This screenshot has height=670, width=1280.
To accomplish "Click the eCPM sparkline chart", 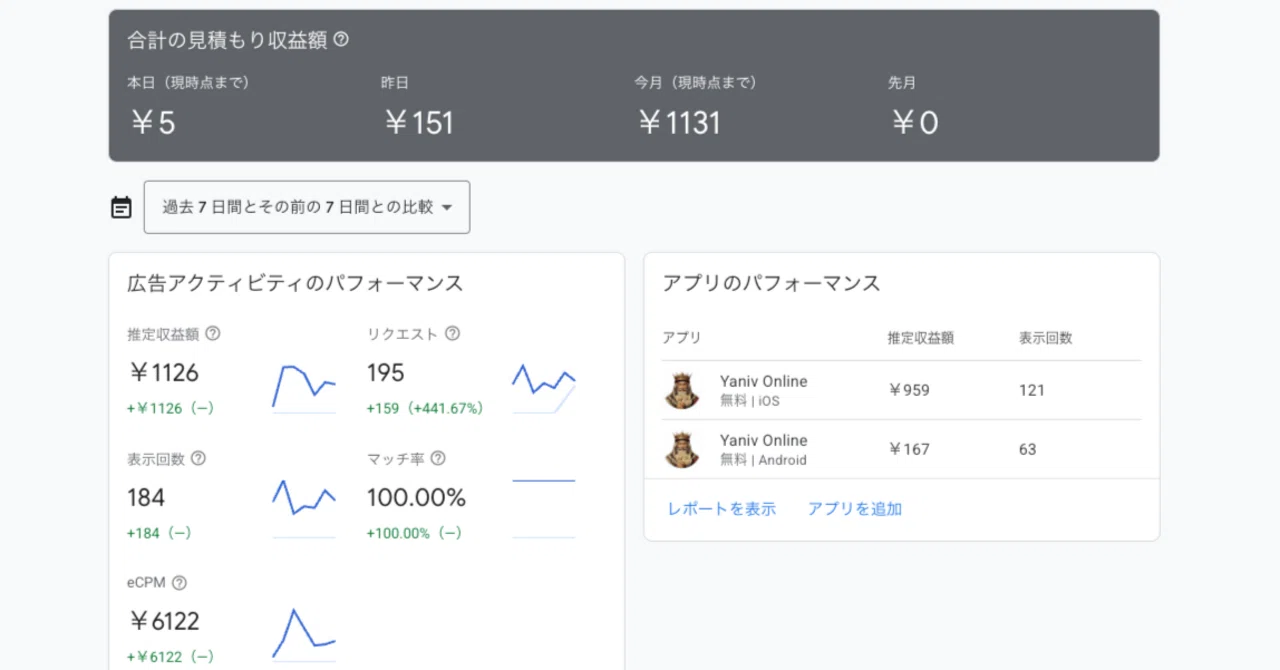I will [304, 634].
